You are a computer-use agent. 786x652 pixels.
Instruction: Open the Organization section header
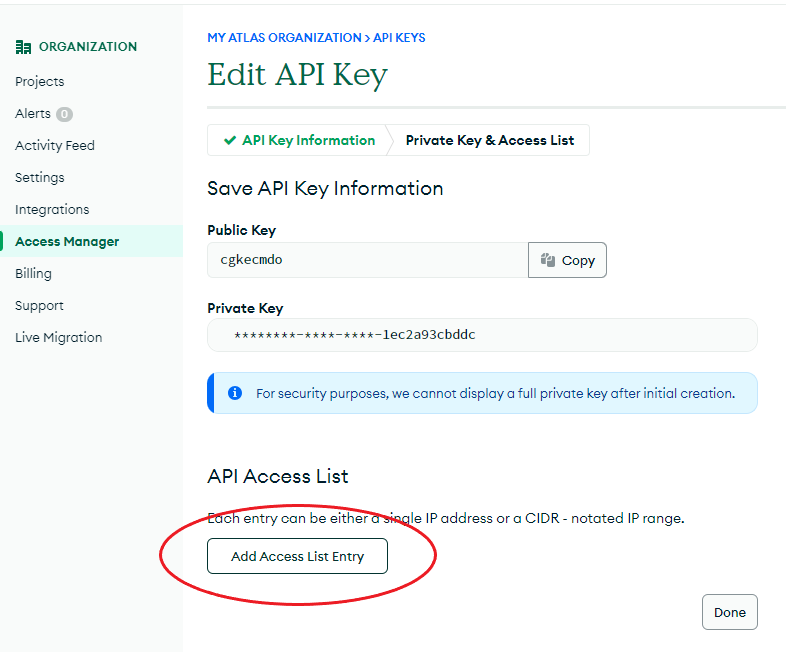click(x=76, y=47)
